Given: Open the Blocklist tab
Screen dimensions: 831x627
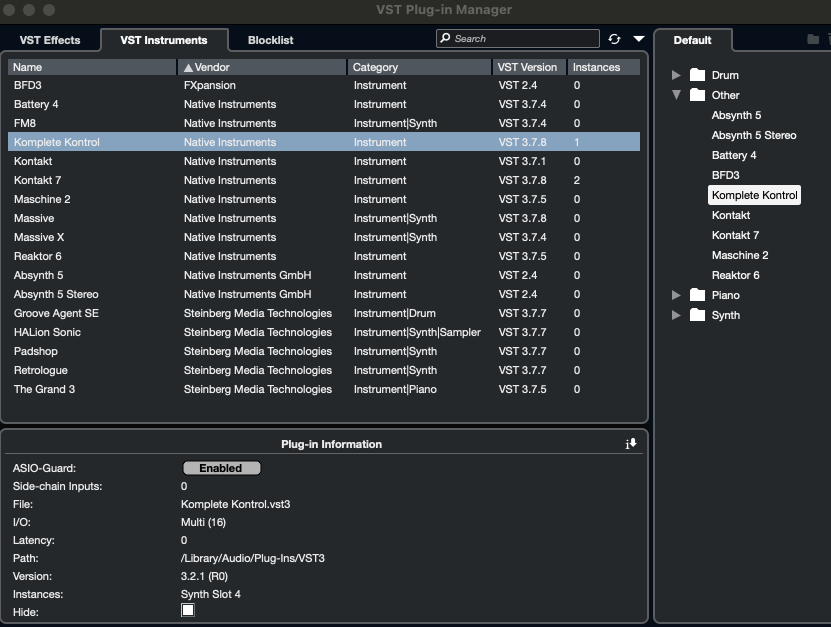Looking at the screenshot, I should click(270, 40).
